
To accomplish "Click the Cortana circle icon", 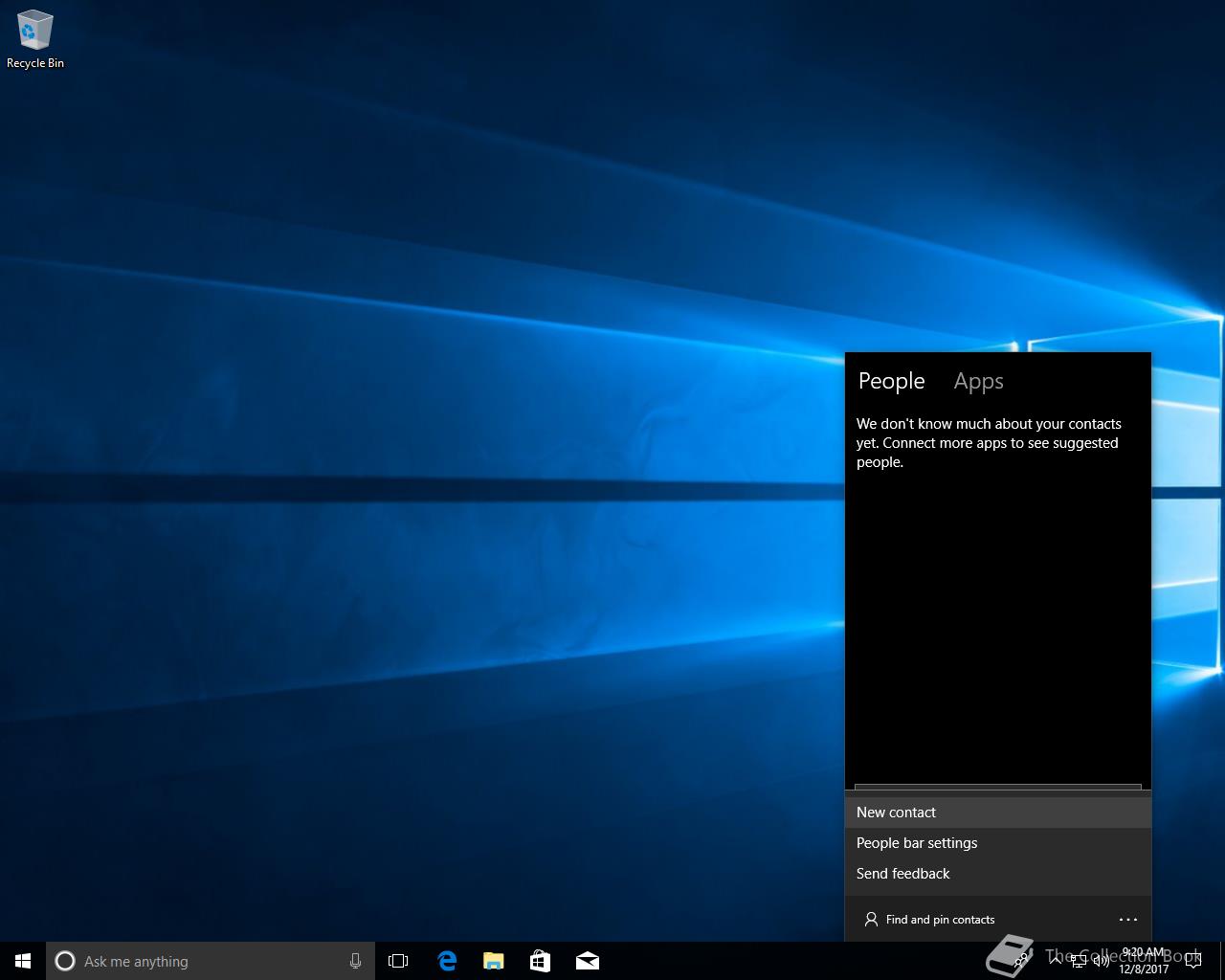I will coord(65,961).
